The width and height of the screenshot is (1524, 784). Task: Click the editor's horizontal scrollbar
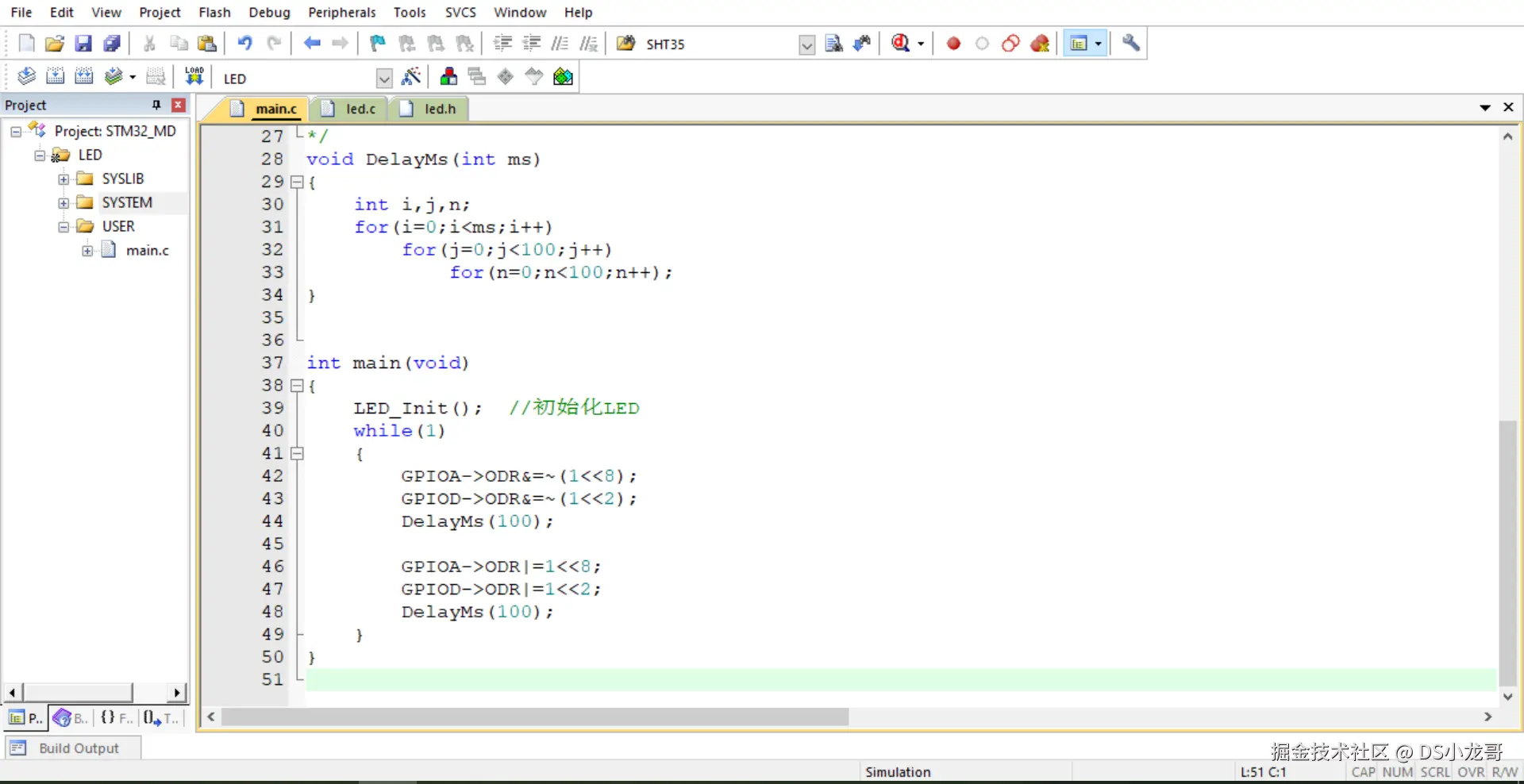click(532, 717)
